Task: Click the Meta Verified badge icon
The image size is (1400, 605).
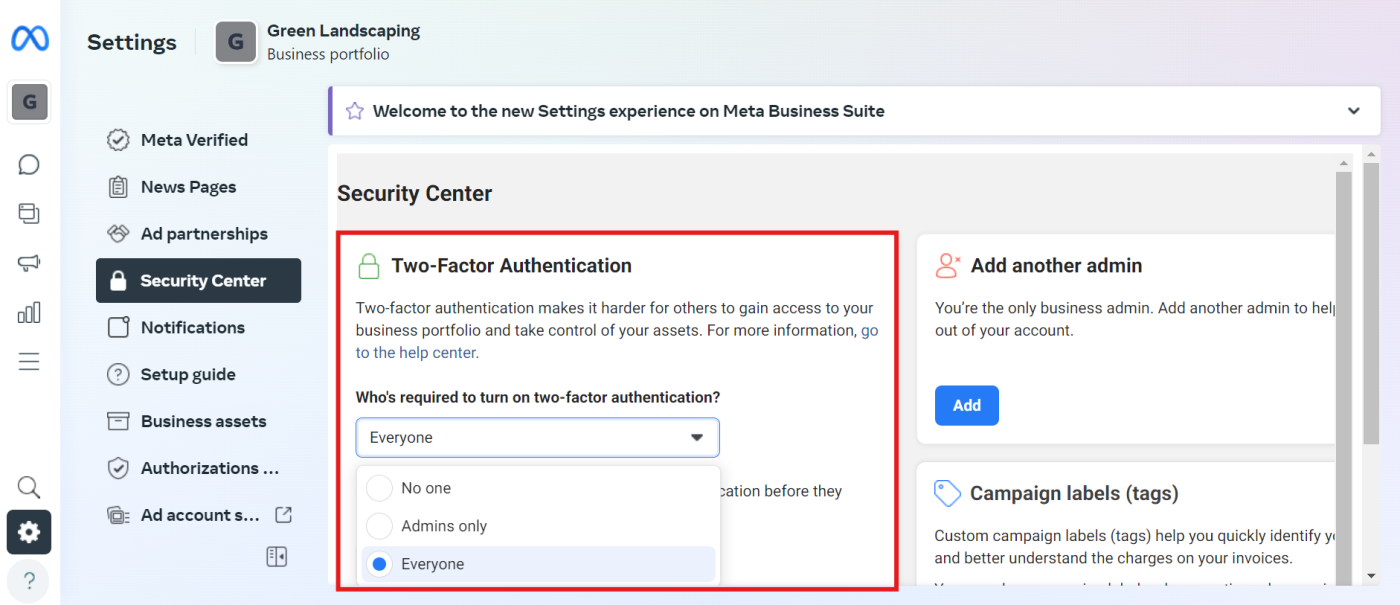Action: 118,140
